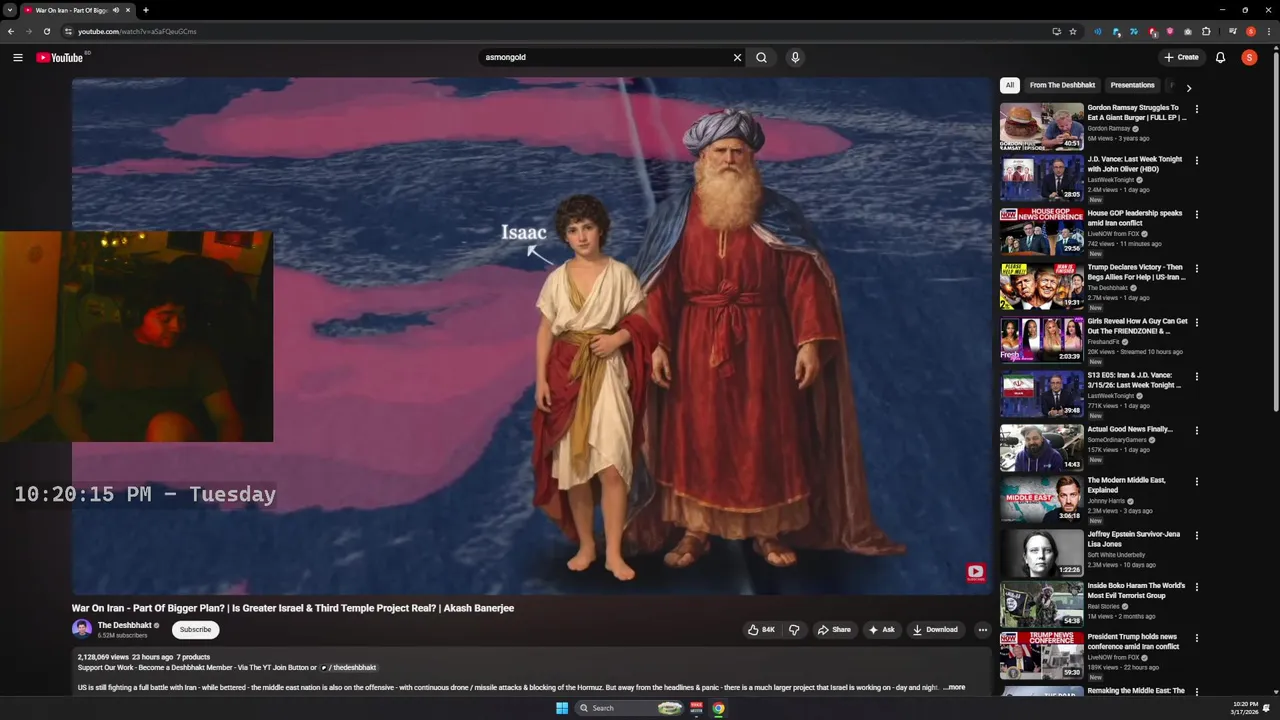Open the Ask AI button
Viewport: 1280px width, 720px height.
881,630
